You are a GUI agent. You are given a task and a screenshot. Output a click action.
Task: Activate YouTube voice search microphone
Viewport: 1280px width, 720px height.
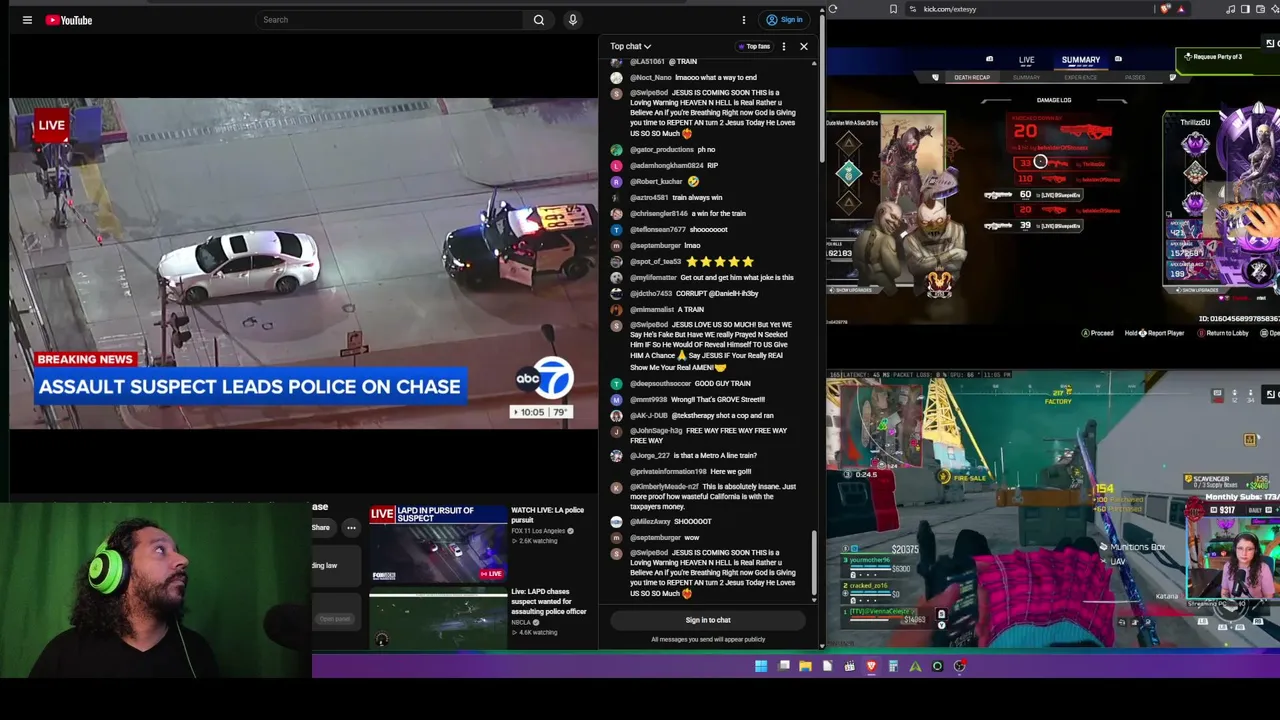(572, 20)
